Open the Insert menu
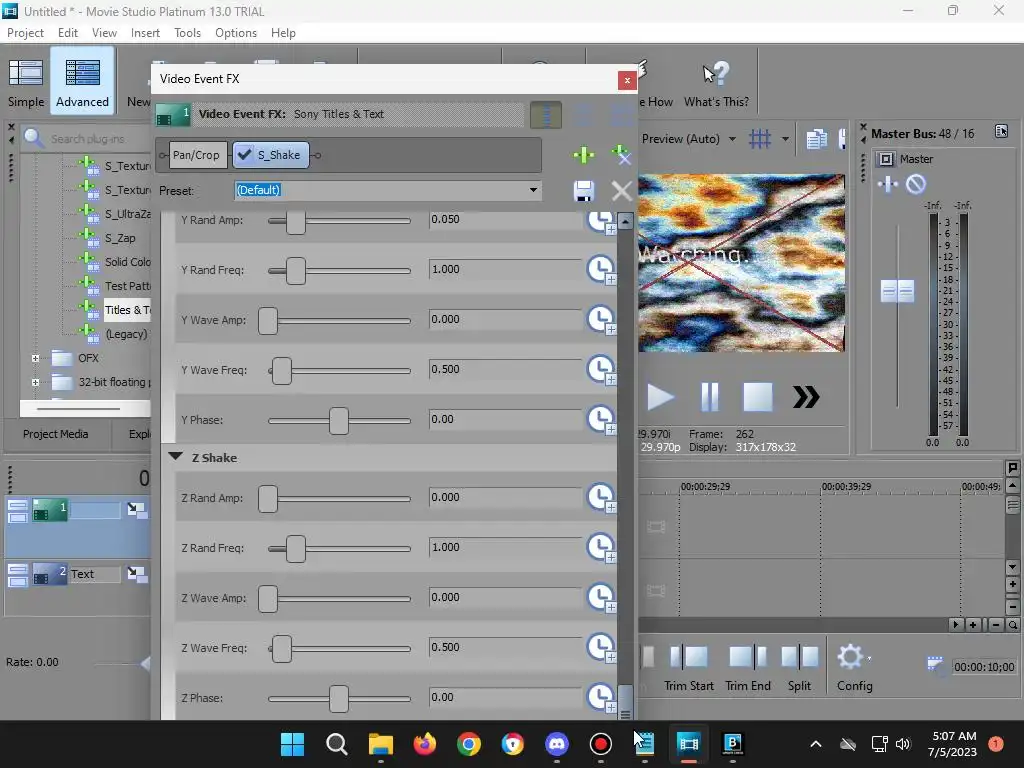This screenshot has width=1024, height=768. coord(145,33)
